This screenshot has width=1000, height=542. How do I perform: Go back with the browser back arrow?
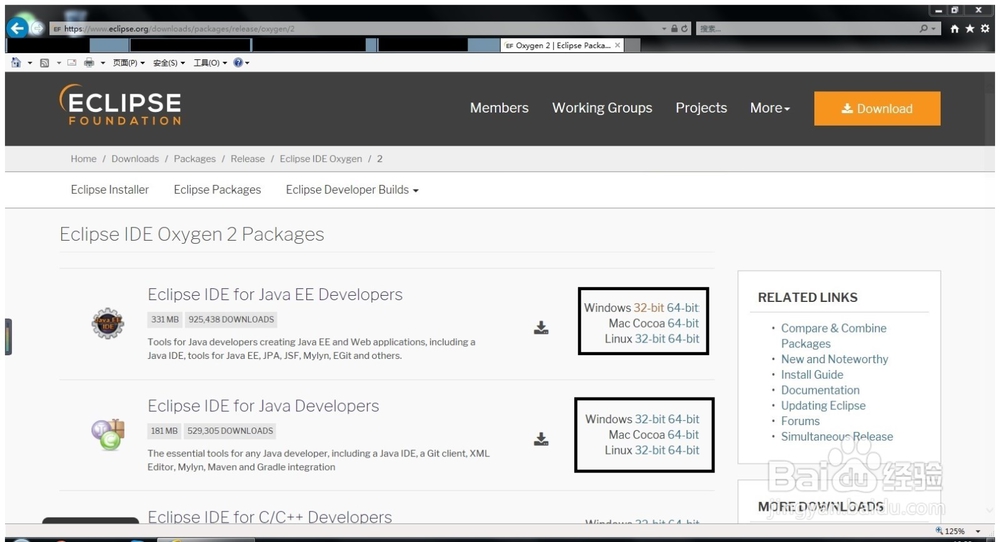(17, 28)
